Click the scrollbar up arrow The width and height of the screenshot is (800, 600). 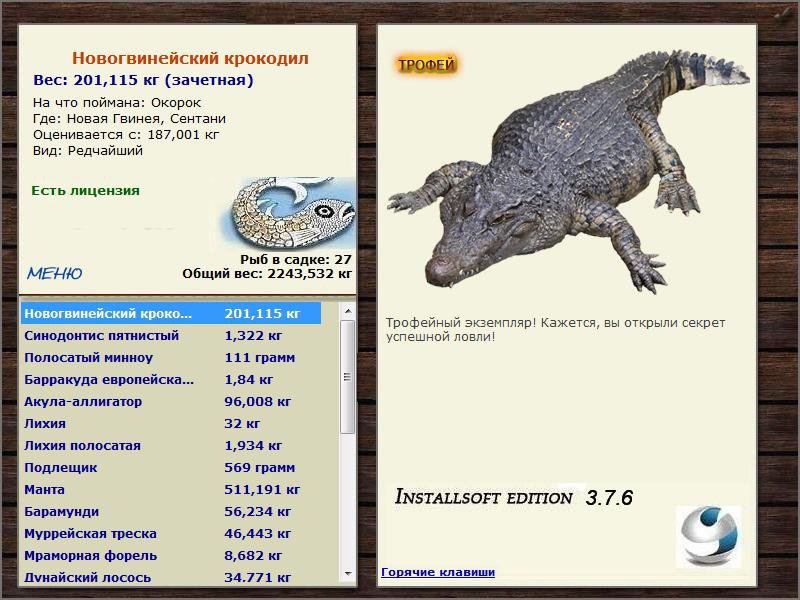pos(347,311)
